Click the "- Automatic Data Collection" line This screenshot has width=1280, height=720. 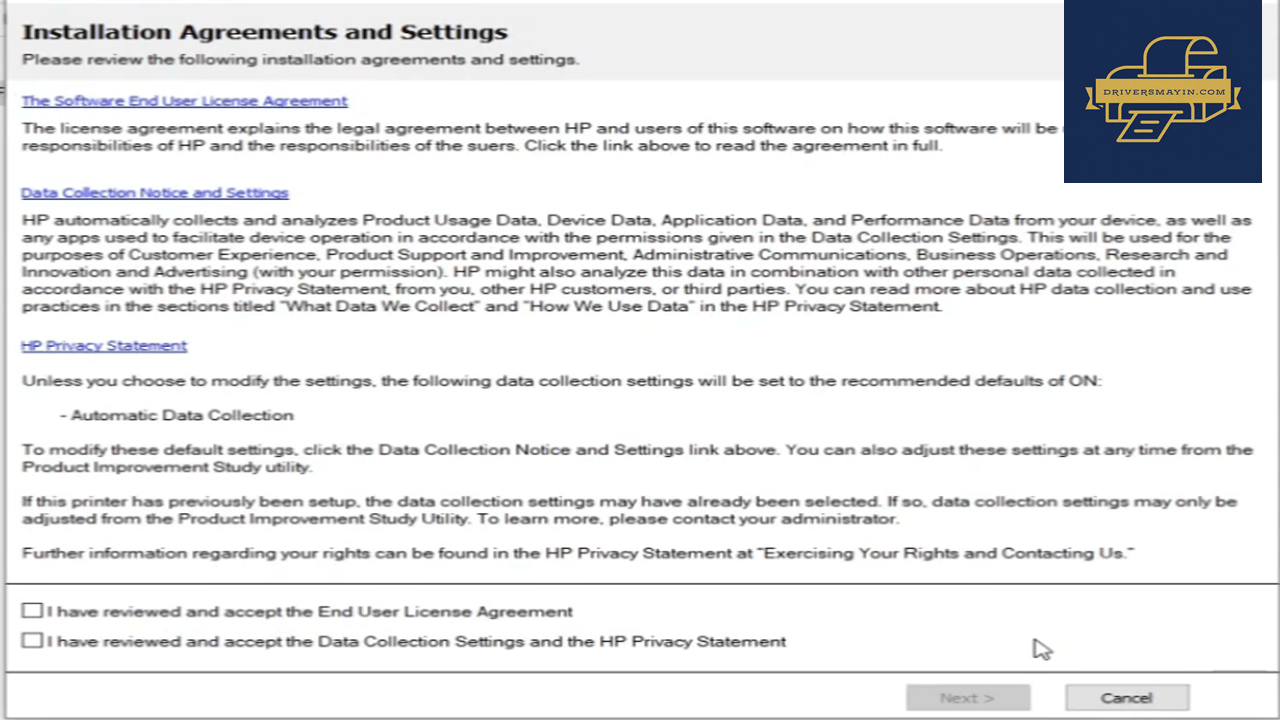click(177, 415)
